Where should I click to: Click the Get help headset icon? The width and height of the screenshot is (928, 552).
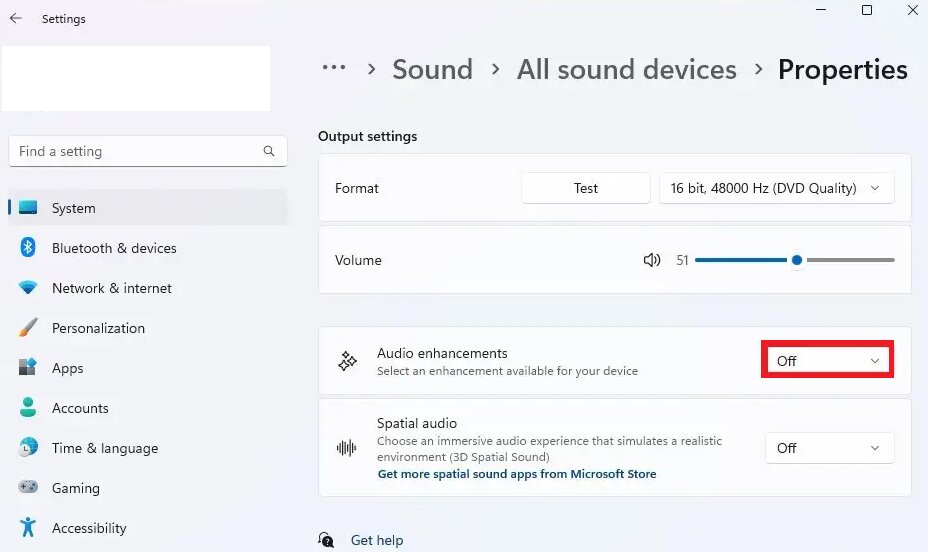[326, 540]
